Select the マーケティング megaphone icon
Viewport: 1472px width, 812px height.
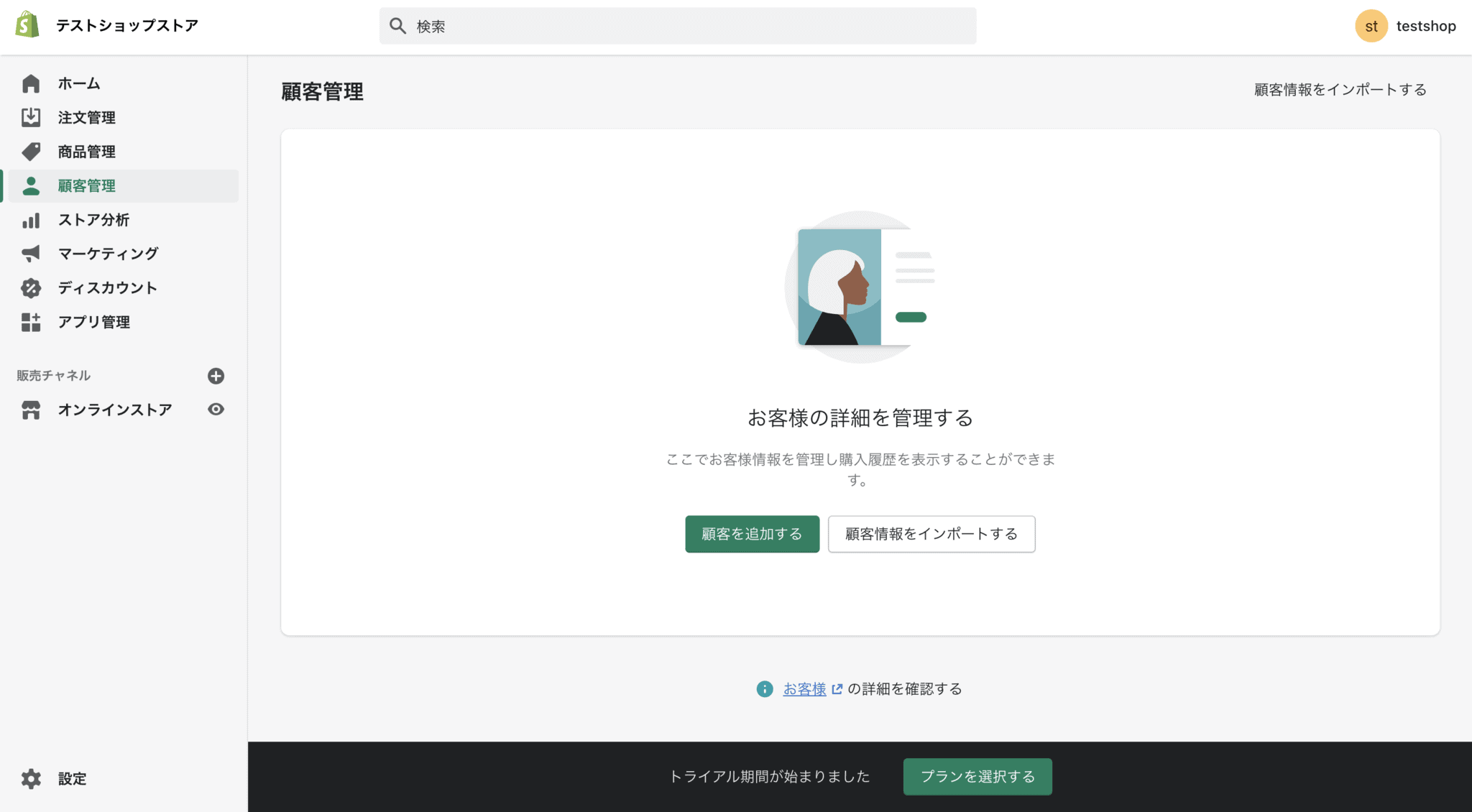pos(31,254)
